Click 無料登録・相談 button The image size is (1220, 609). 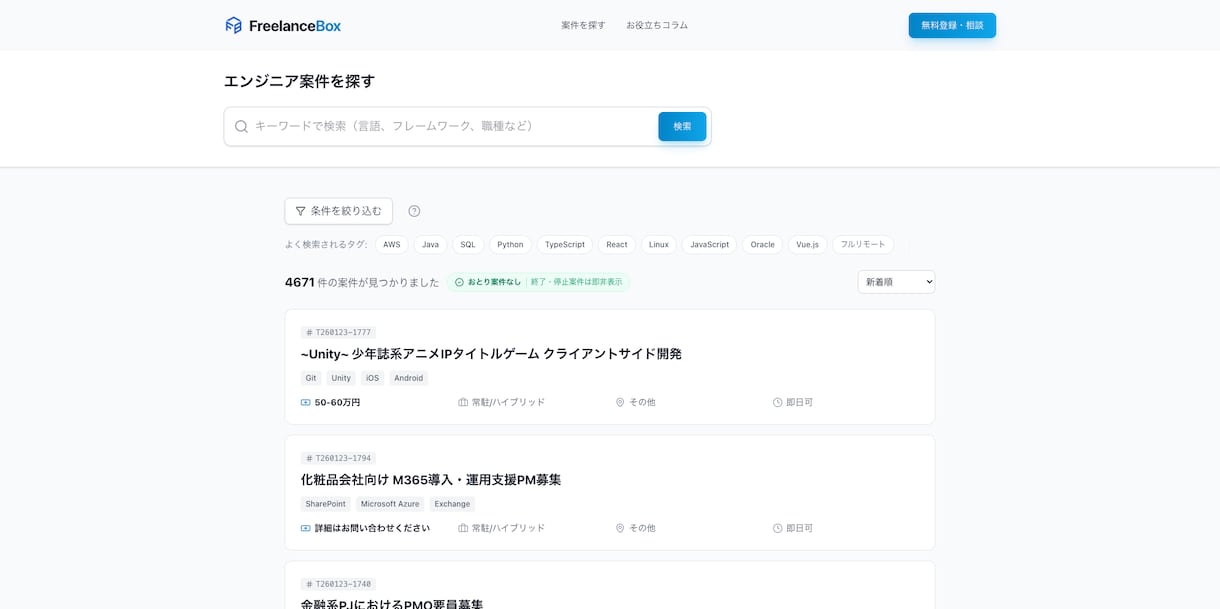pos(952,25)
